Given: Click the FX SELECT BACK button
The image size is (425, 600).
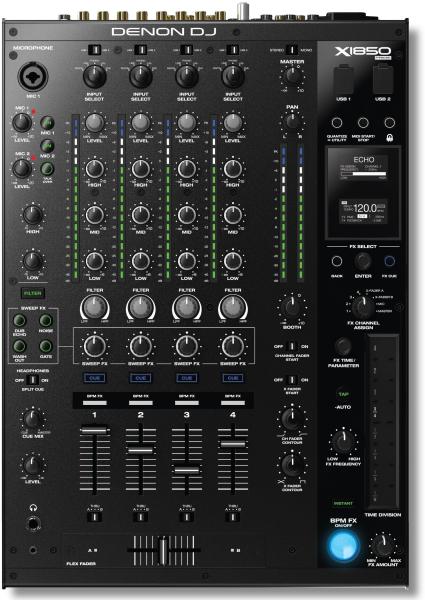Looking at the screenshot, I should coord(337,261).
